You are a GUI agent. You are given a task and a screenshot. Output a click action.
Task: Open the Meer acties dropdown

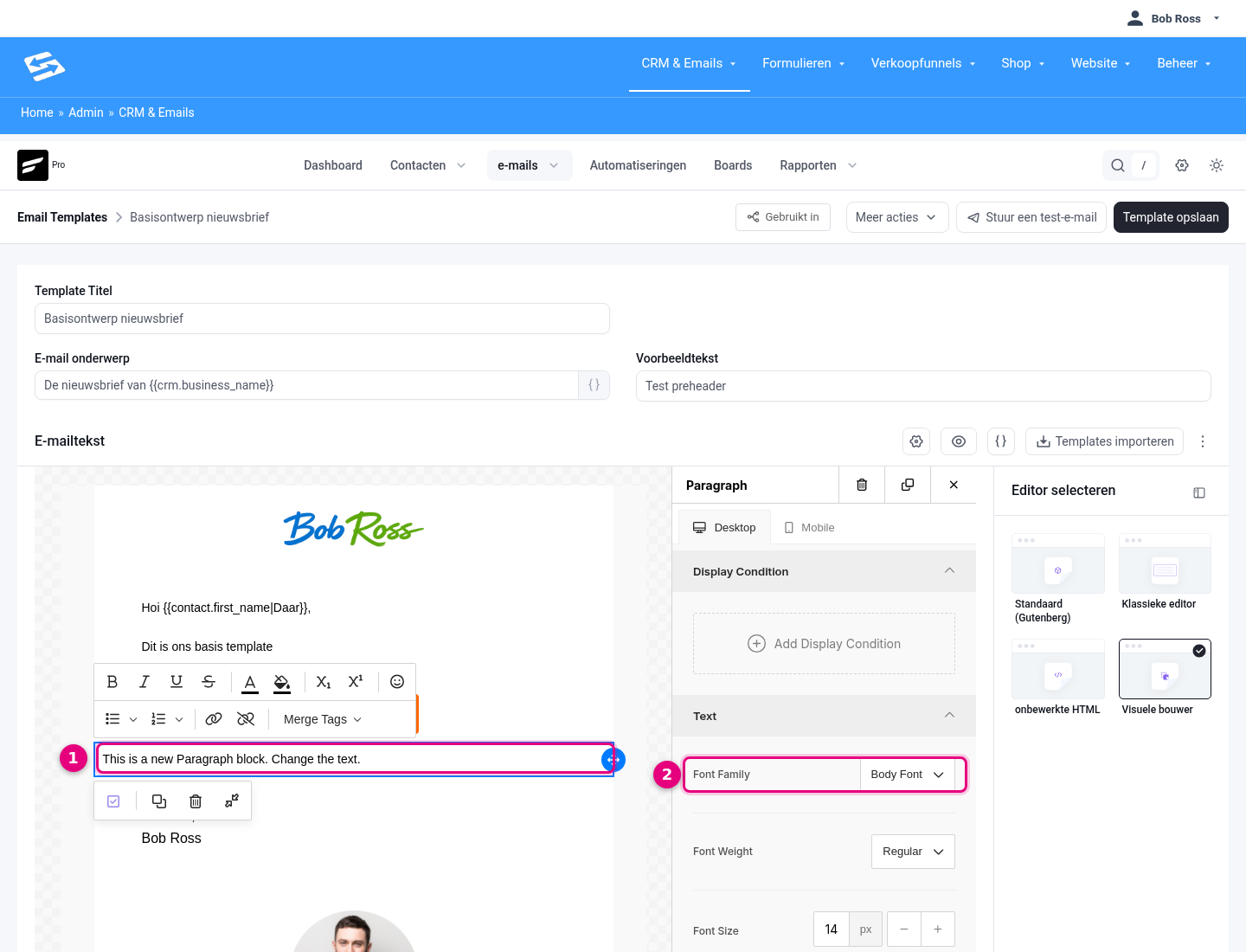click(897, 217)
